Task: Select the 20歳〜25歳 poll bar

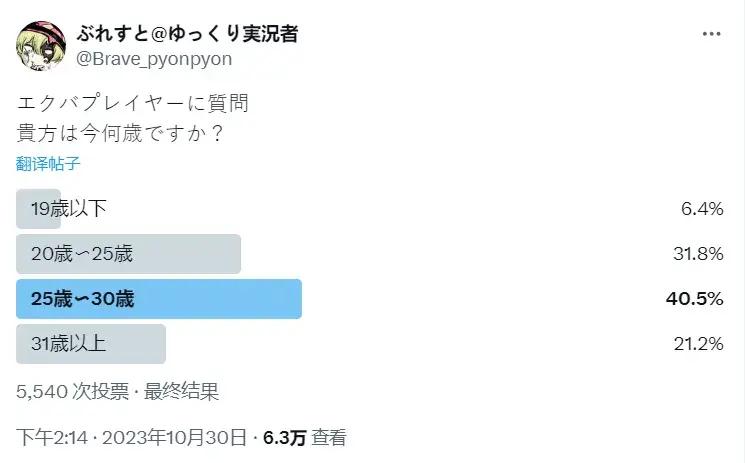Action: (x=128, y=254)
